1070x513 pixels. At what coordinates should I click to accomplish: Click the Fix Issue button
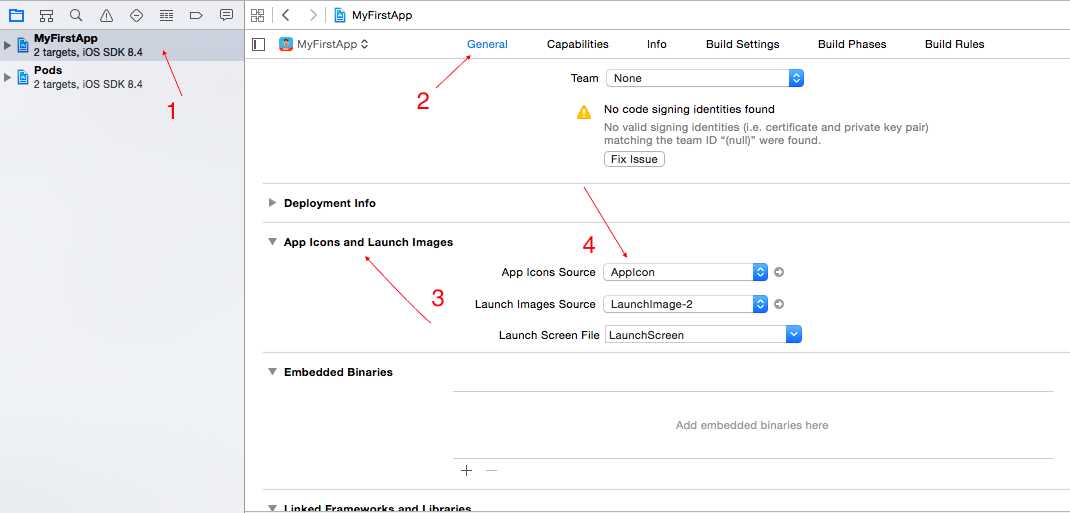click(x=634, y=159)
